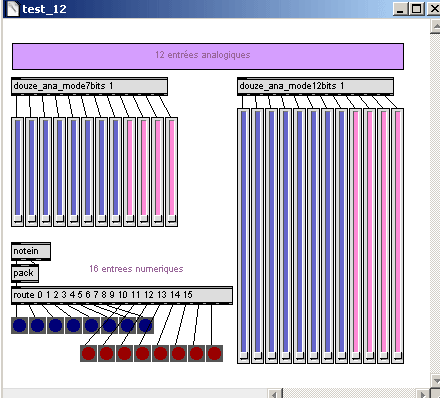
Task: Click the route 0 1 2 ... 15 object
Action: [122, 295]
